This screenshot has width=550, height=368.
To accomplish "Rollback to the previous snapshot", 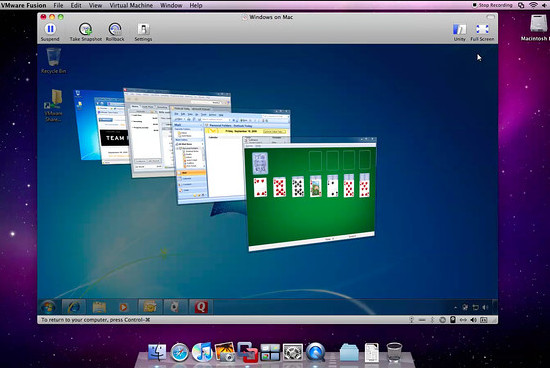I will coord(115,32).
